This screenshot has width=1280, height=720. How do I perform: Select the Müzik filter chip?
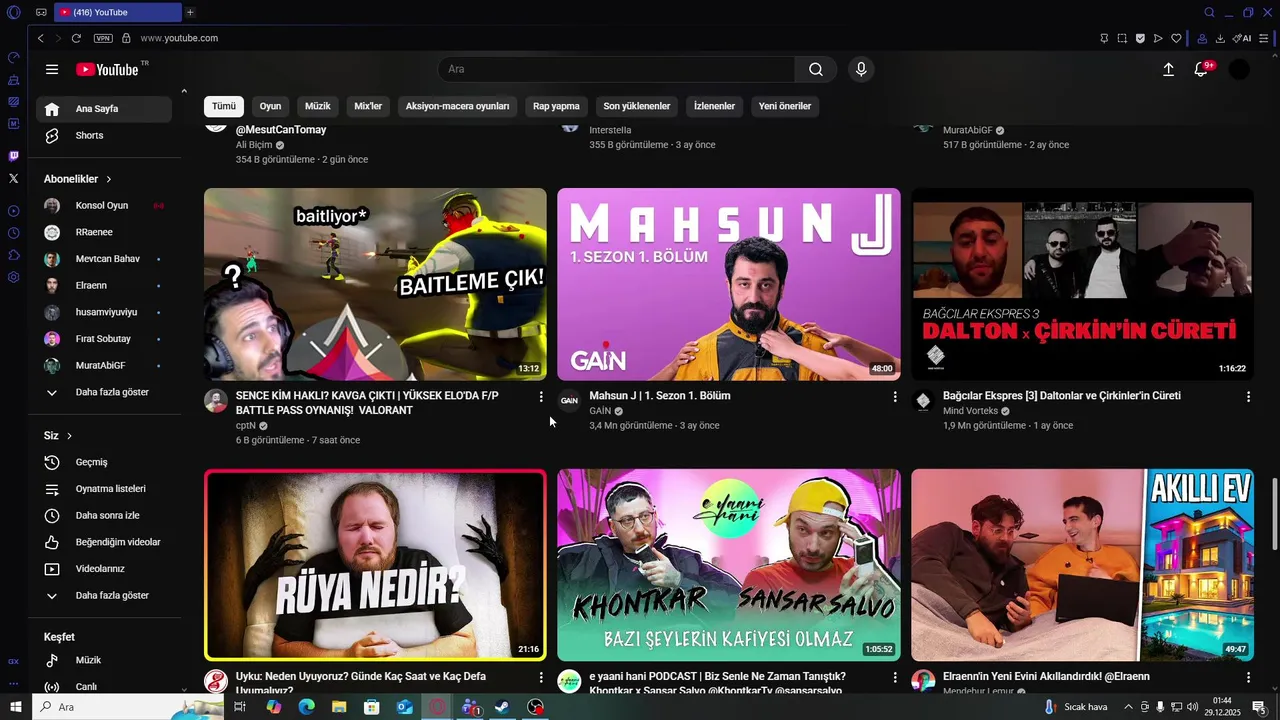click(318, 106)
